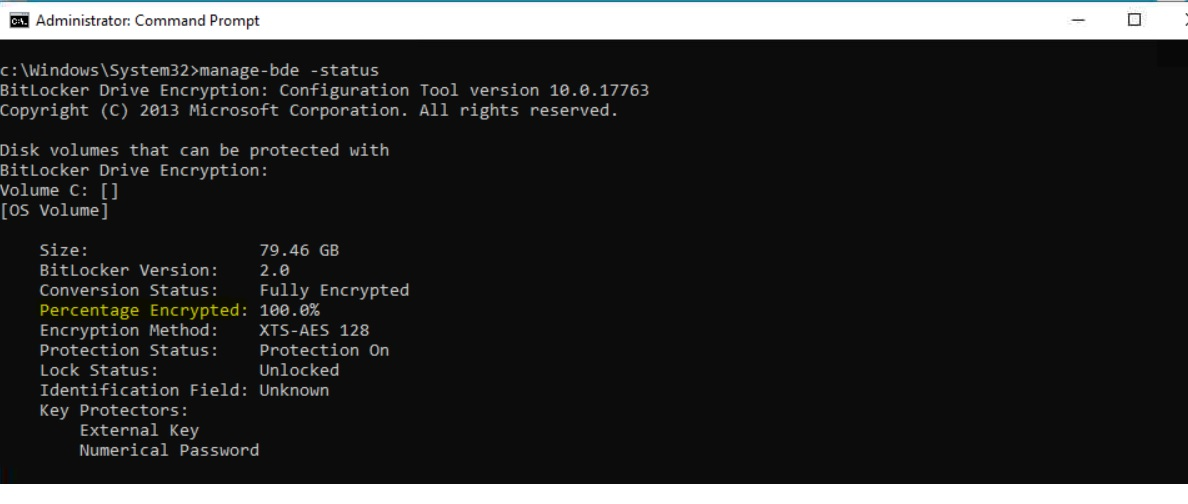Click the 'Microsoft Corporation' copyright text
Screen dimensions: 1188x504
click(294, 110)
